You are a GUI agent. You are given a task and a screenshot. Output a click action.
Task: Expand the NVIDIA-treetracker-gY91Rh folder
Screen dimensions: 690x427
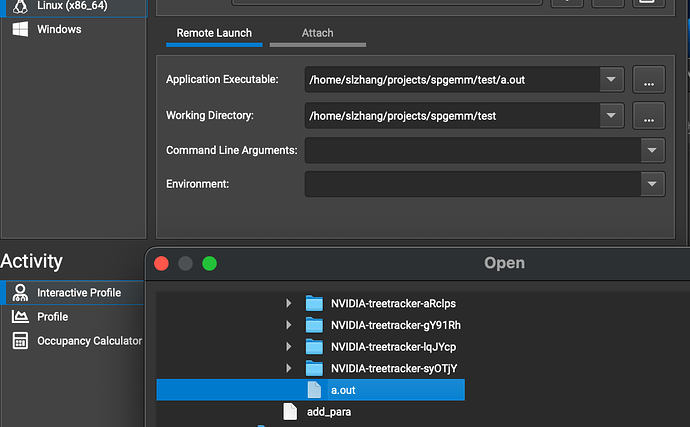(x=288, y=325)
